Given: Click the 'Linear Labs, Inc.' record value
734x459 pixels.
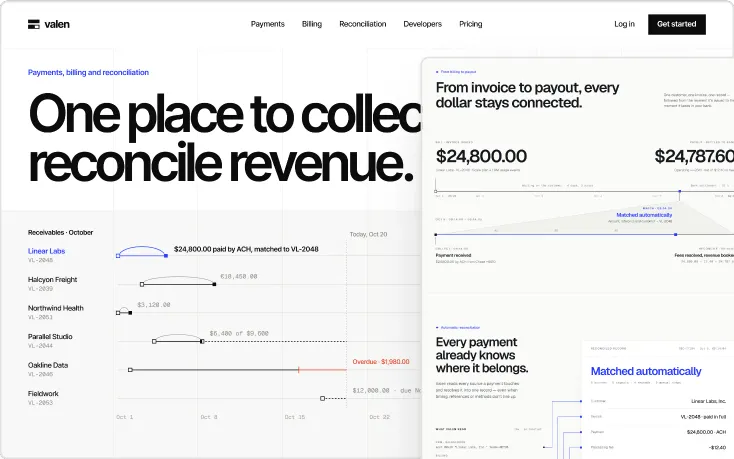Looking at the screenshot, I should click(708, 401).
